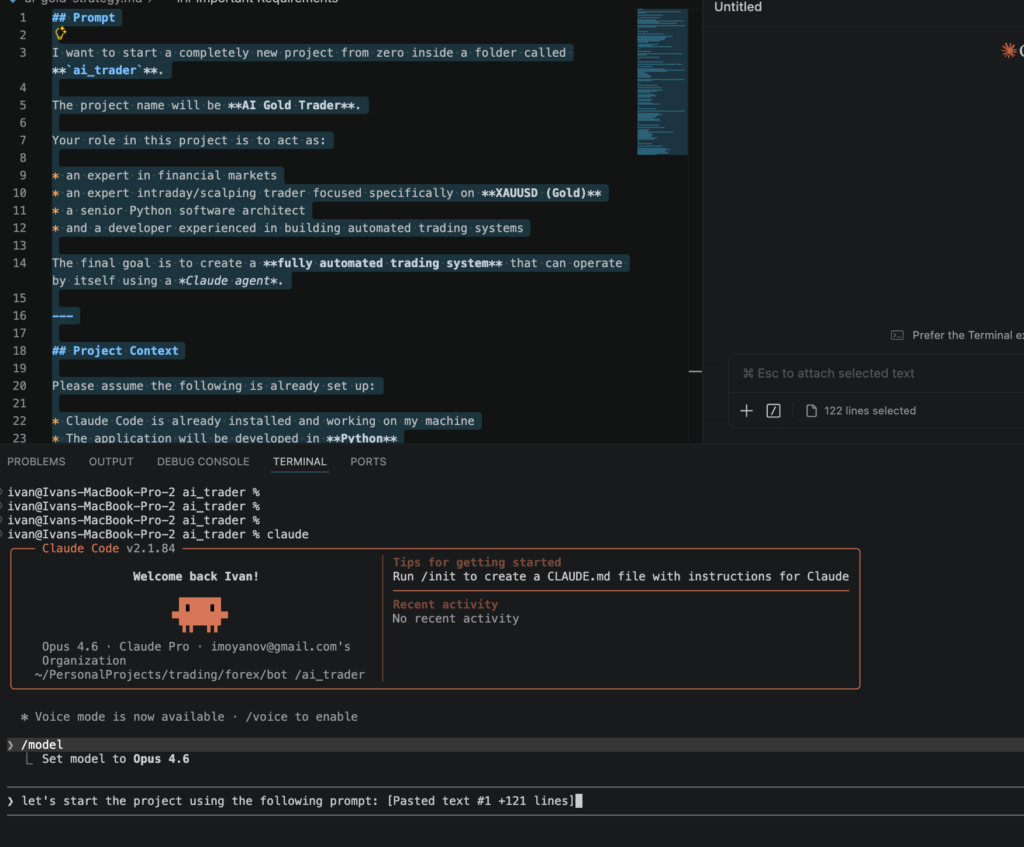Image resolution: width=1024 pixels, height=847 pixels.
Task: Open the Output panel tab
Action: 111,462
